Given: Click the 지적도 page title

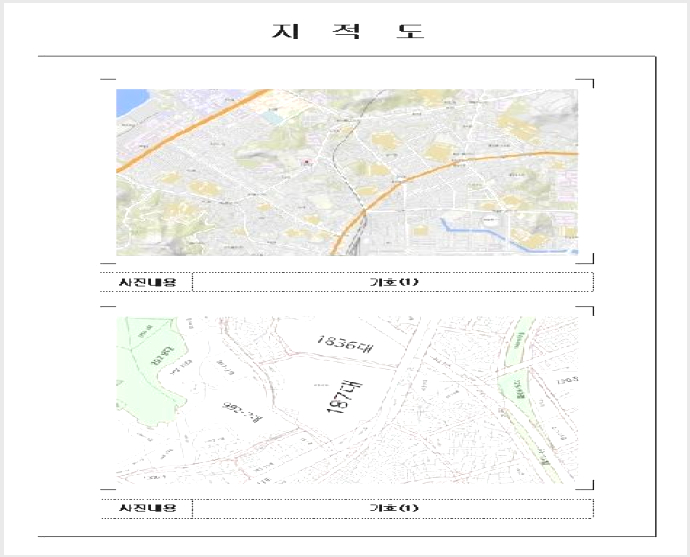Looking at the screenshot, I should (348, 31).
